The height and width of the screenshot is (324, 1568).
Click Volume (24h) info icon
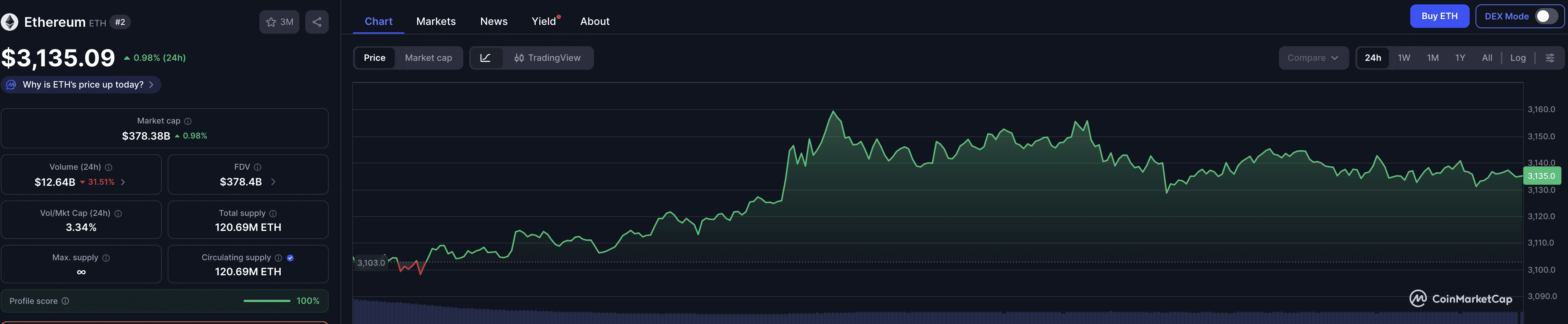[108, 167]
